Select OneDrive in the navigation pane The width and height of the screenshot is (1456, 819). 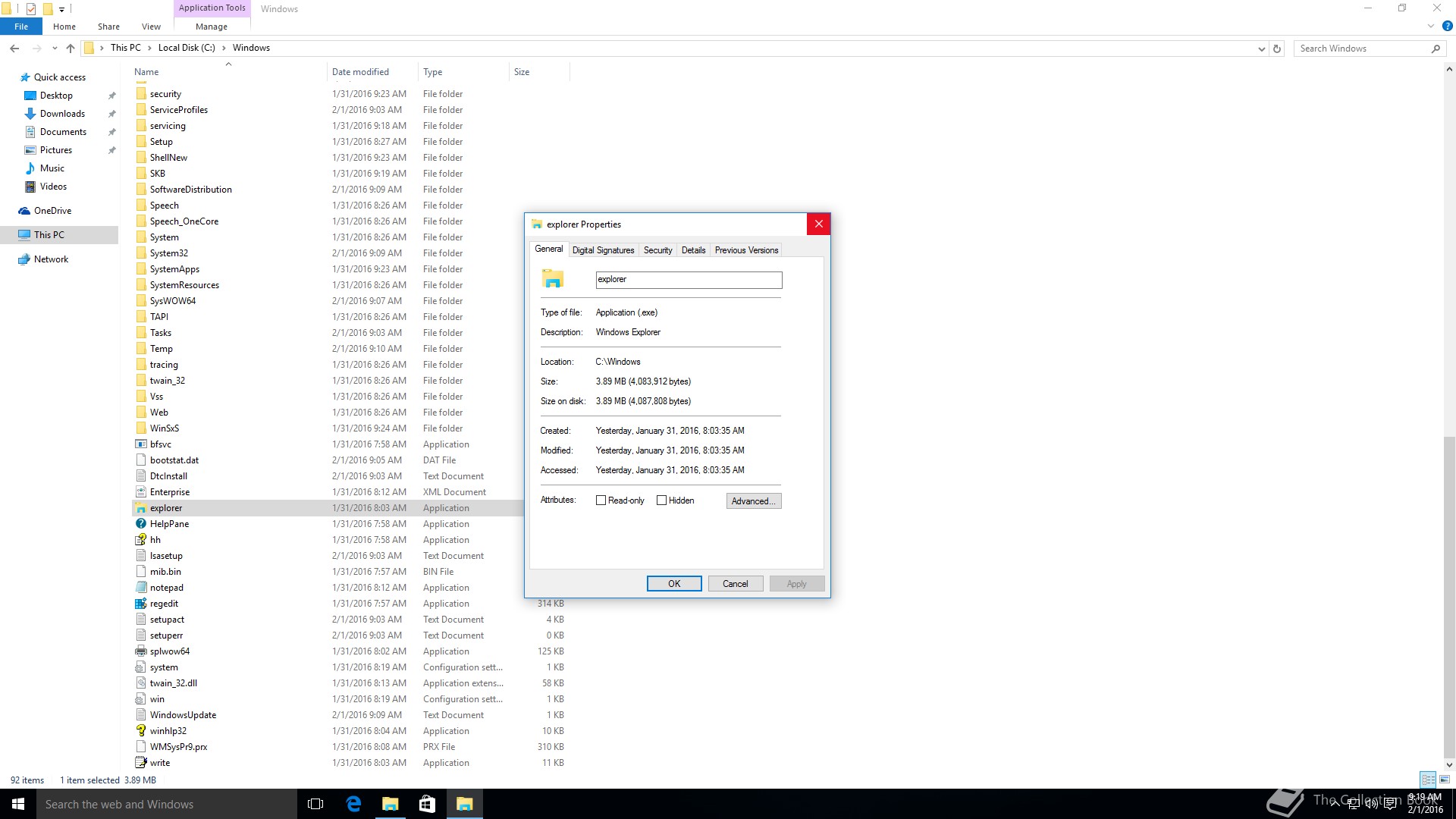click(52, 211)
